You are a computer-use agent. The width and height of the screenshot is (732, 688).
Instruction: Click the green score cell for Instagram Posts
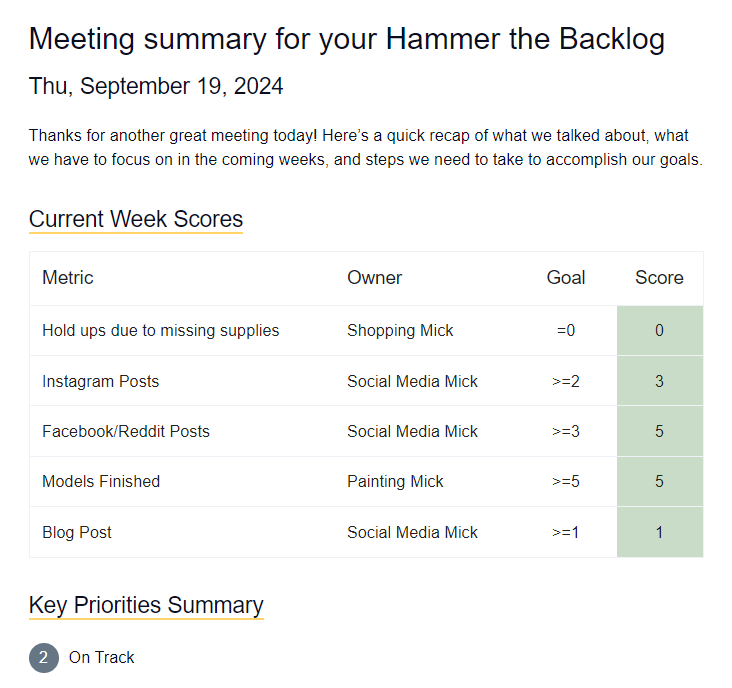[659, 381]
